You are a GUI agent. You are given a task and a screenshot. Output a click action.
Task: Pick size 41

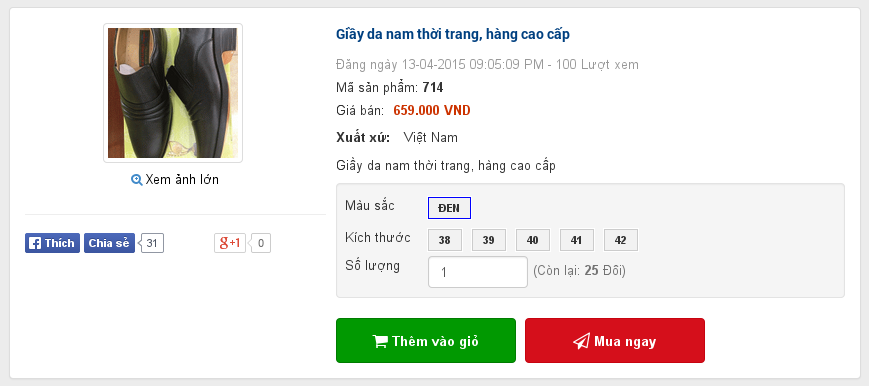[x=577, y=240]
